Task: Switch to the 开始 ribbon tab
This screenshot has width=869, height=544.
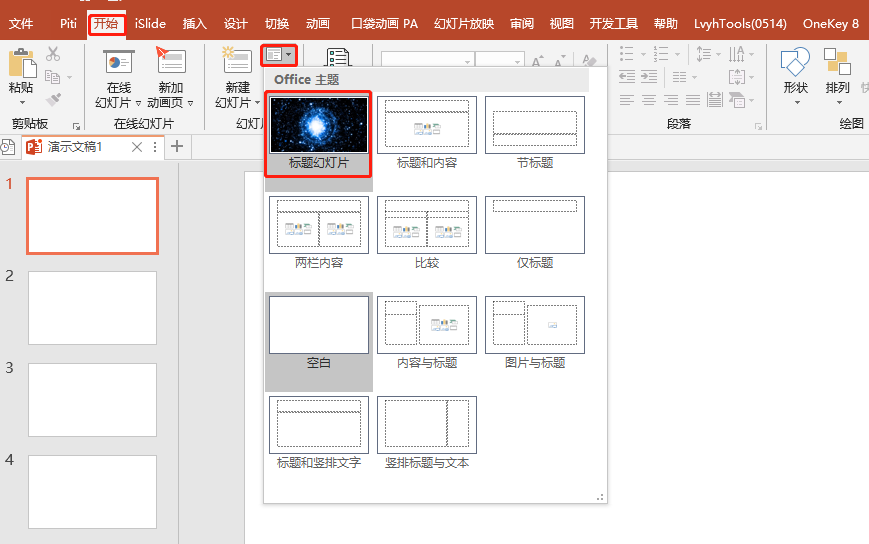Action: tap(106, 24)
